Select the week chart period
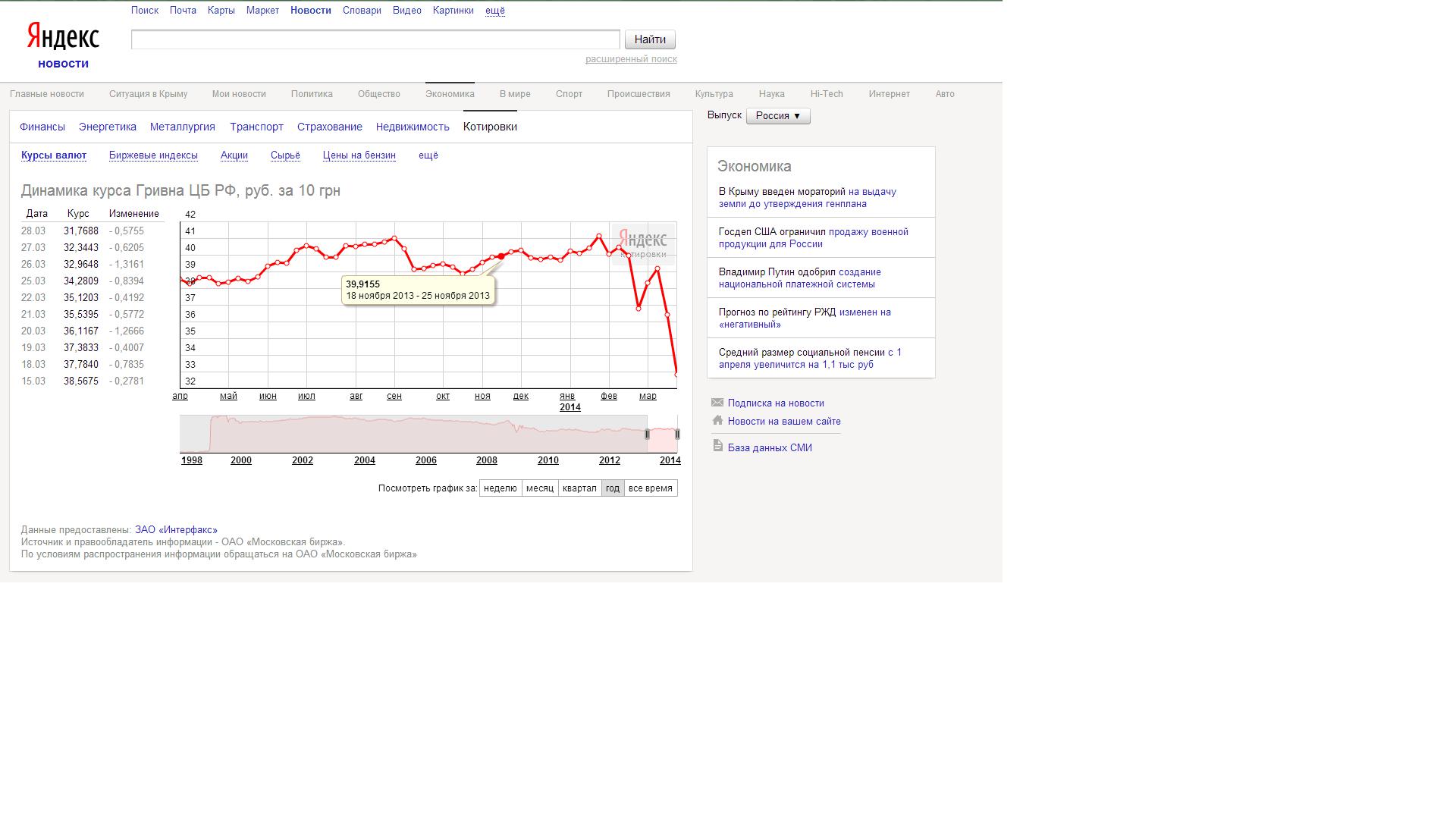The width and height of the screenshot is (1456, 819). point(500,488)
